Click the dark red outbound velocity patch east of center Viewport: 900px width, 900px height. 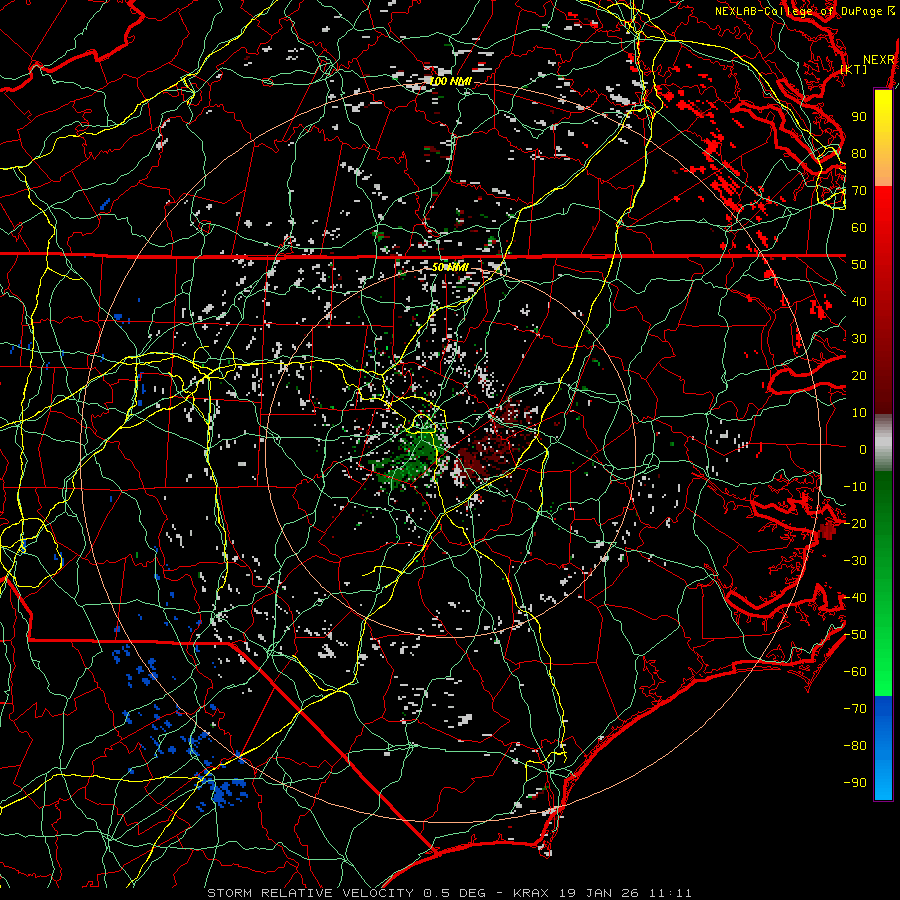tap(494, 445)
